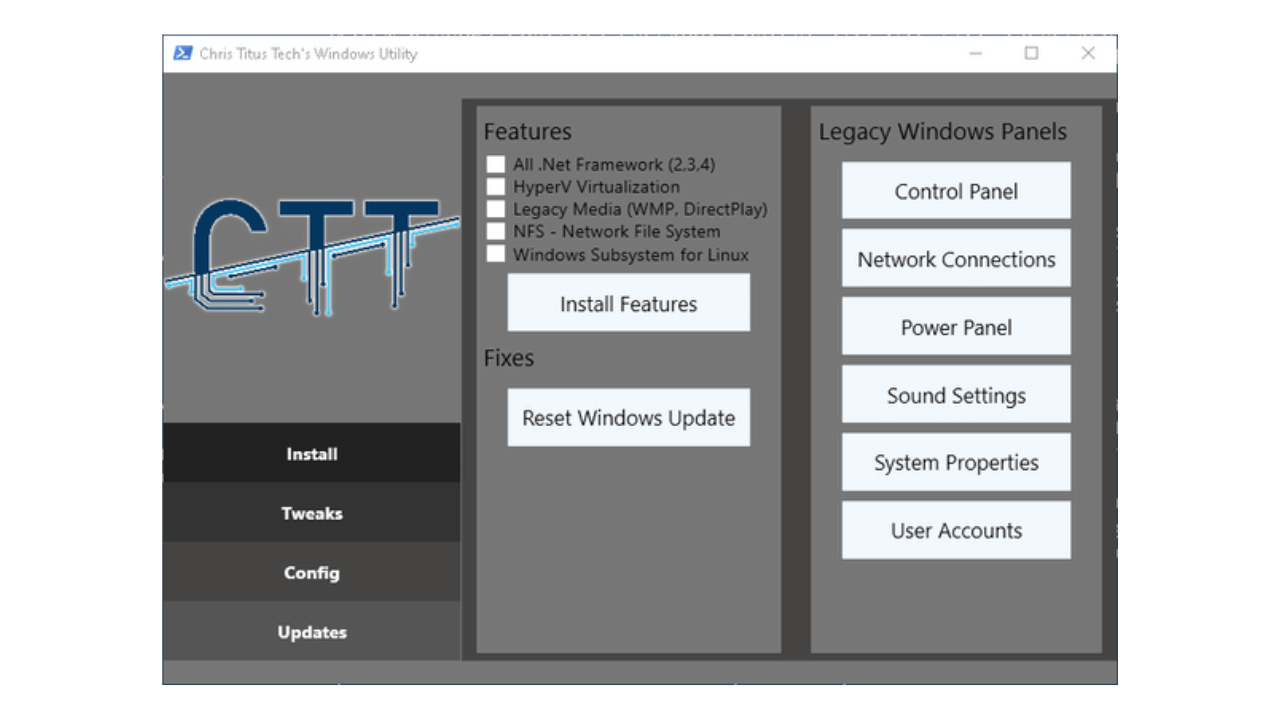Open Sound Settings panel
The height and width of the screenshot is (720, 1280).
pyautogui.click(x=956, y=395)
